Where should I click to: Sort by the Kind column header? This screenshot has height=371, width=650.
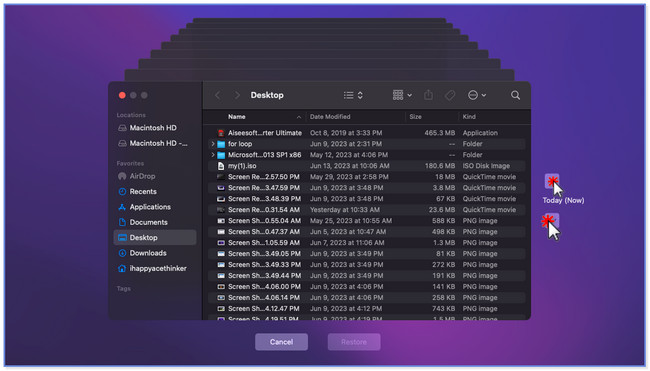point(469,117)
